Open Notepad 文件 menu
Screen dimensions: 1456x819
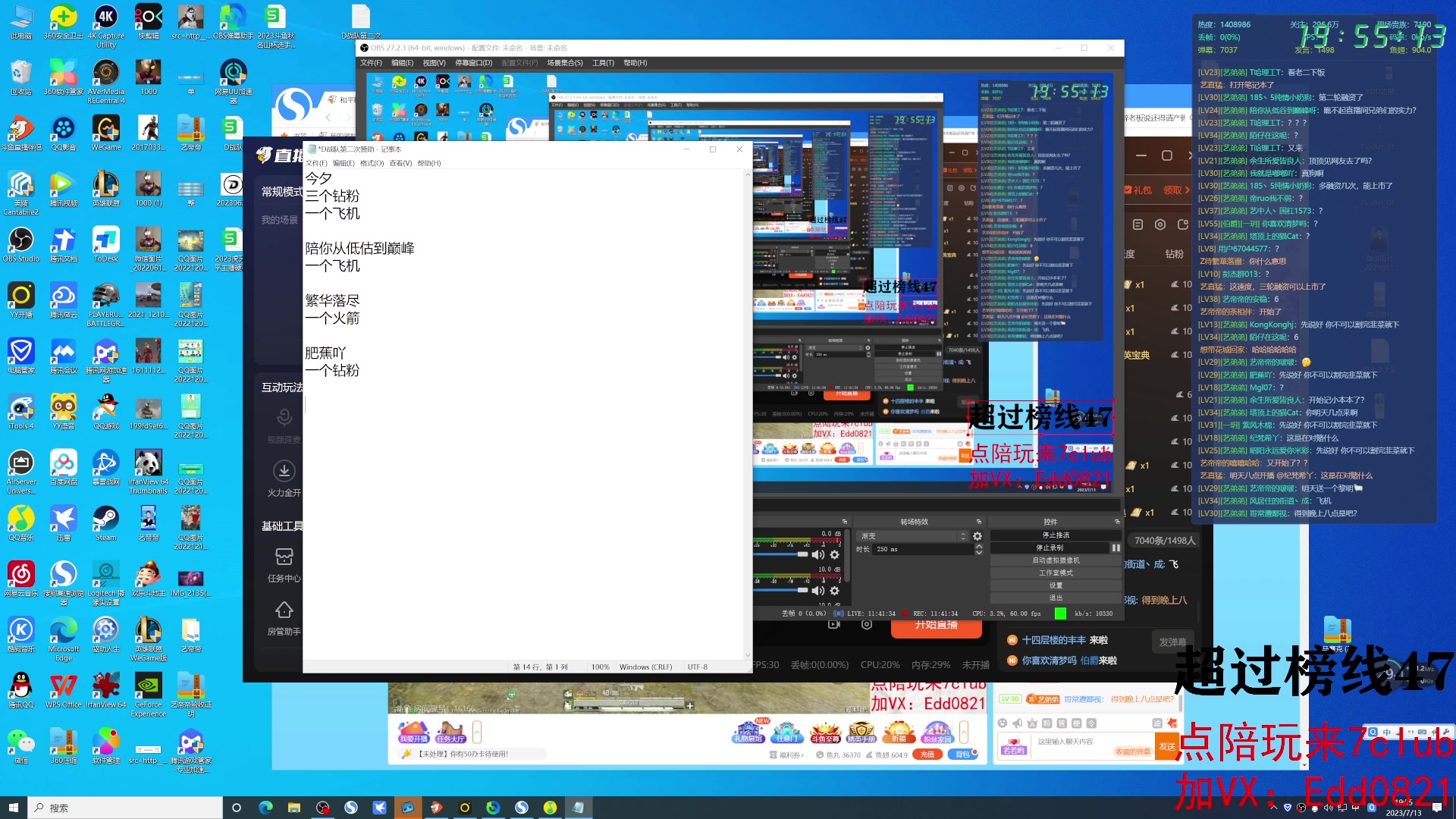316,163
